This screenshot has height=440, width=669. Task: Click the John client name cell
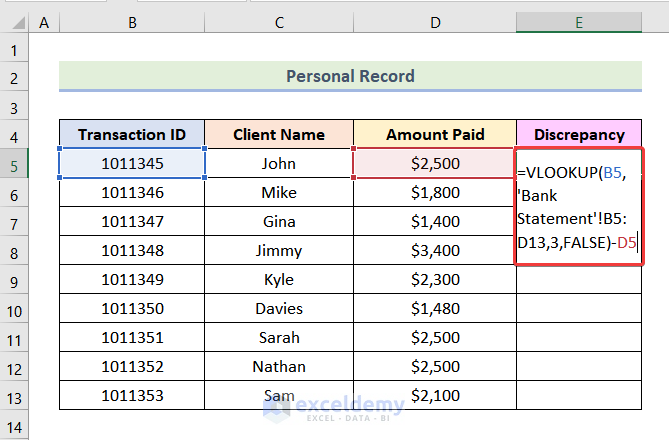pos(279,163)
